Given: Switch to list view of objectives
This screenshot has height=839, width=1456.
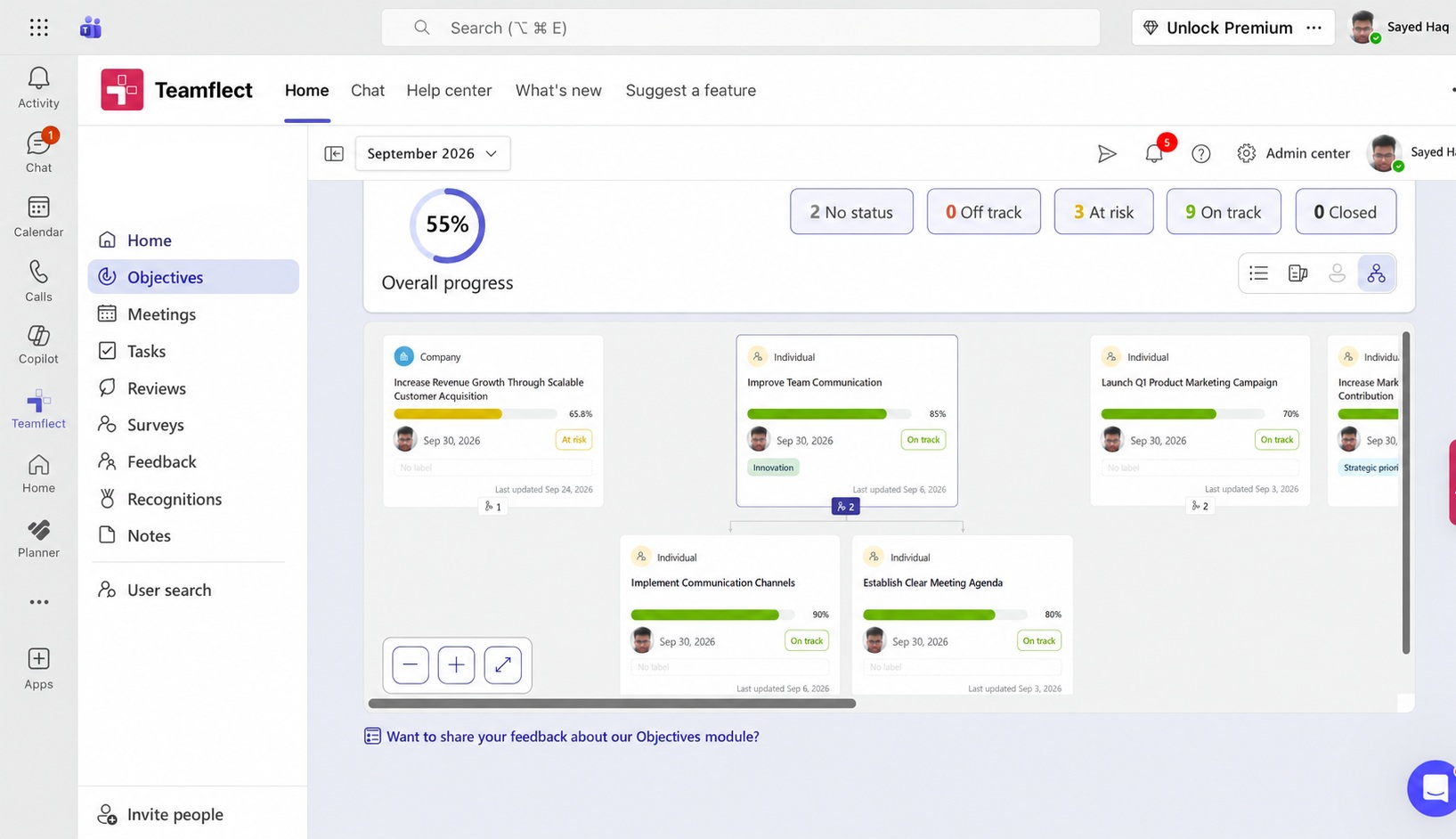Looking at the screenshot, I should [1258, 273].
